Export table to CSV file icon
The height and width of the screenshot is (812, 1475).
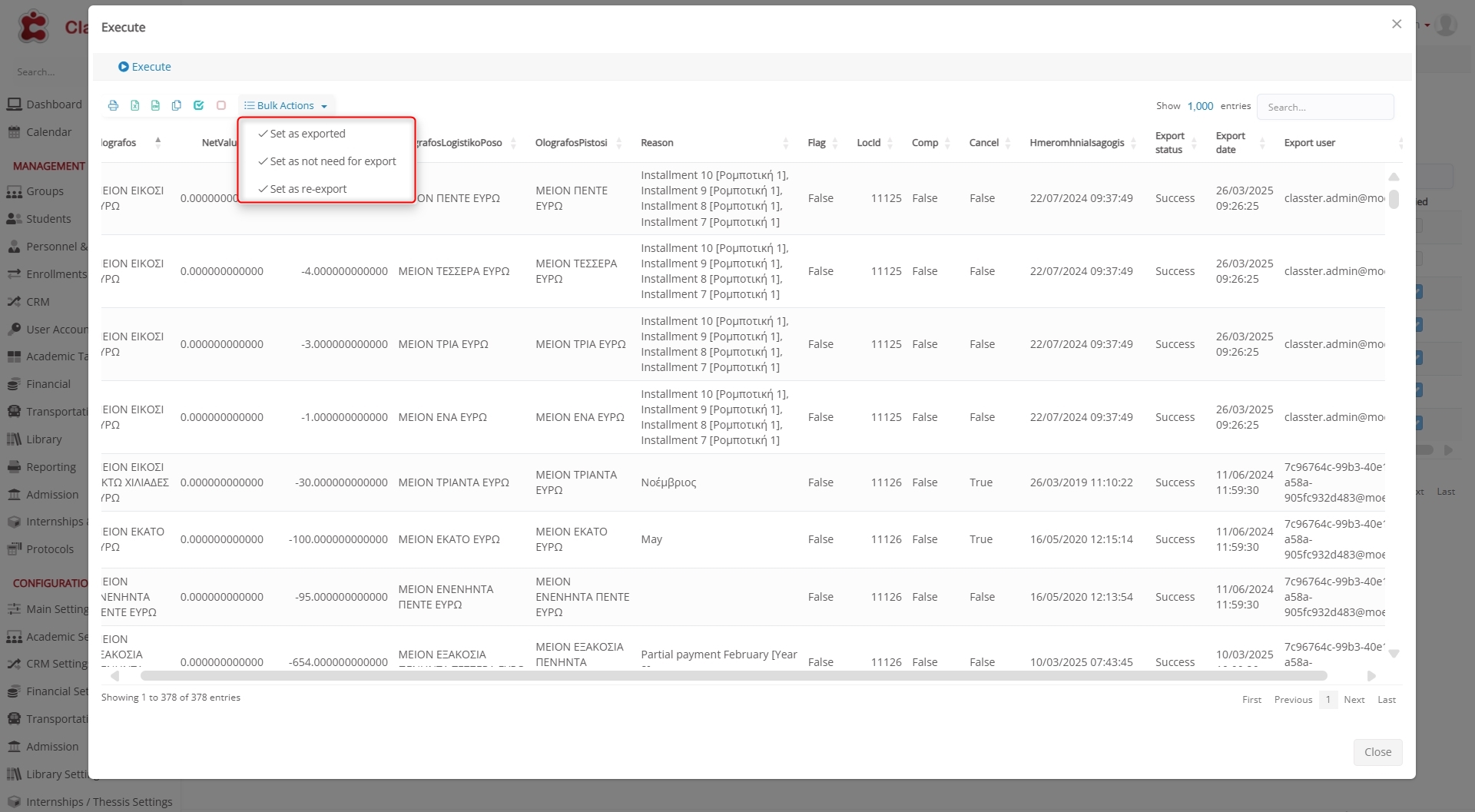pyautogui.click(x=155, y=105)
